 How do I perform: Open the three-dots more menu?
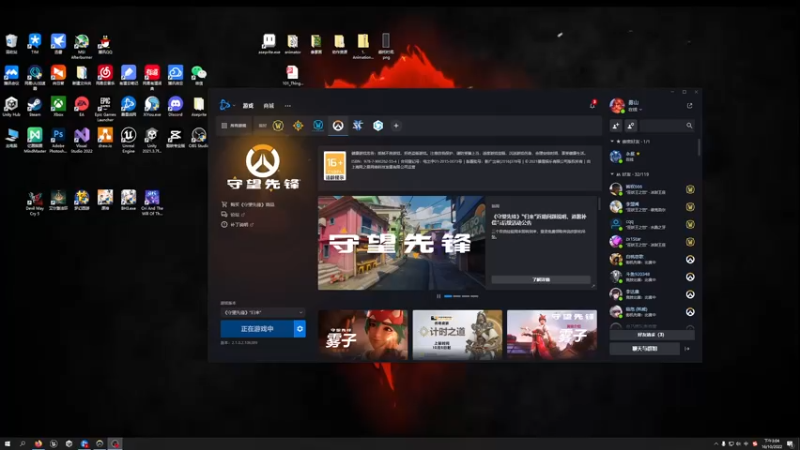[x=288, y=106]
